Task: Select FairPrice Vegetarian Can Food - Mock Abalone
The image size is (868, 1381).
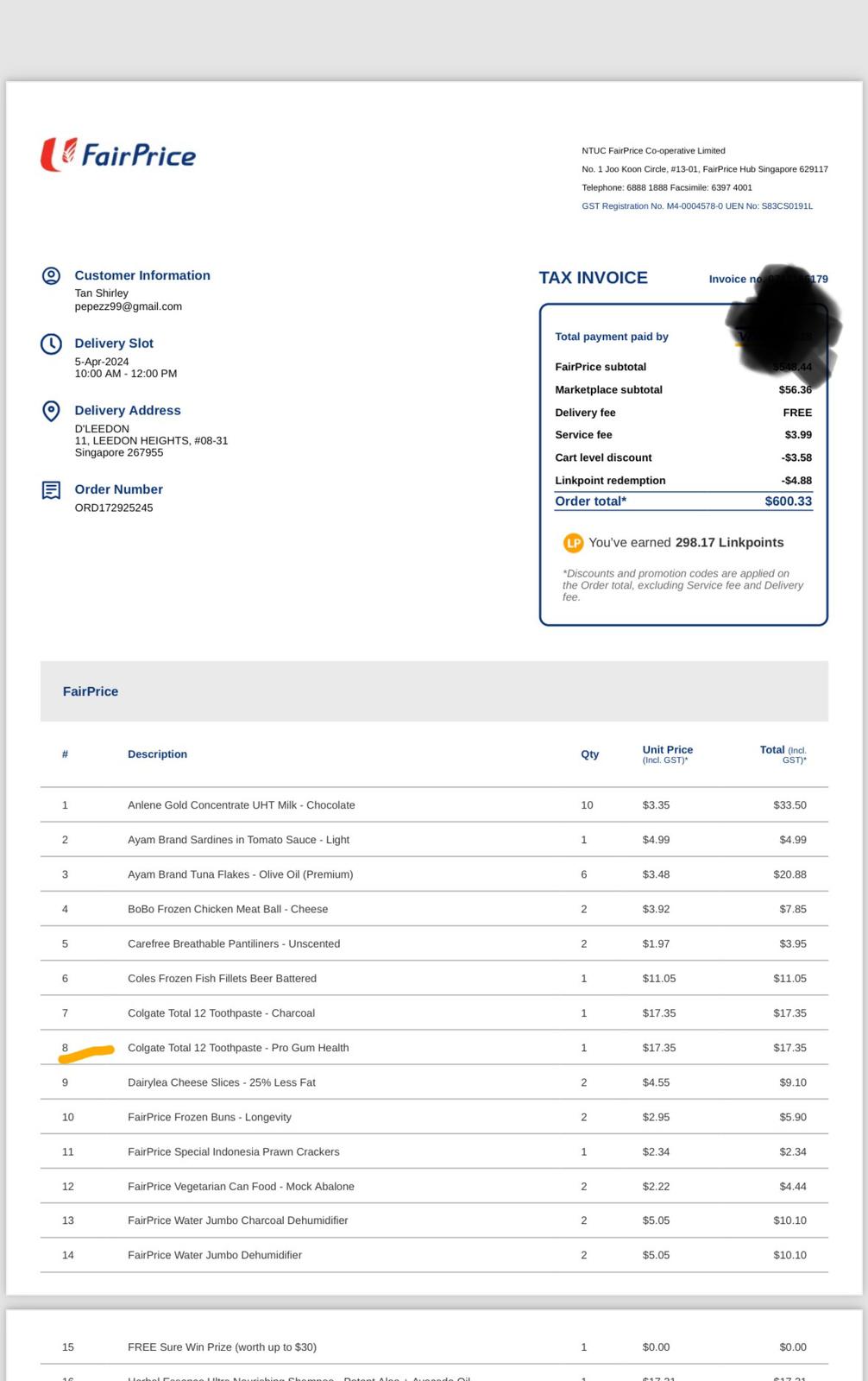Action: click(x=241, y=1186)
